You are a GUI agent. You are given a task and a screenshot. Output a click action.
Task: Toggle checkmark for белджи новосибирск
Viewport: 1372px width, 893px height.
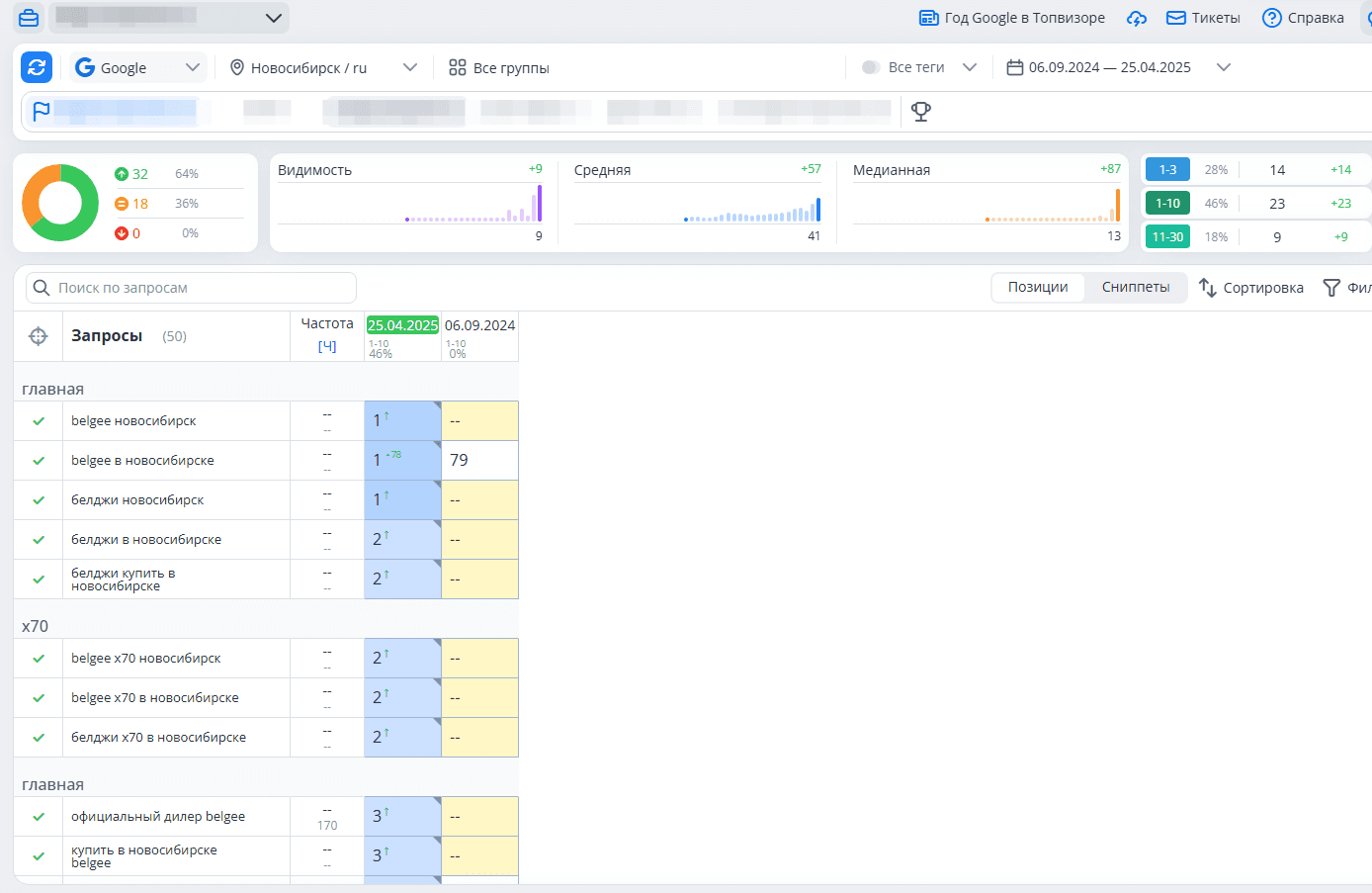tap(39, 500)
